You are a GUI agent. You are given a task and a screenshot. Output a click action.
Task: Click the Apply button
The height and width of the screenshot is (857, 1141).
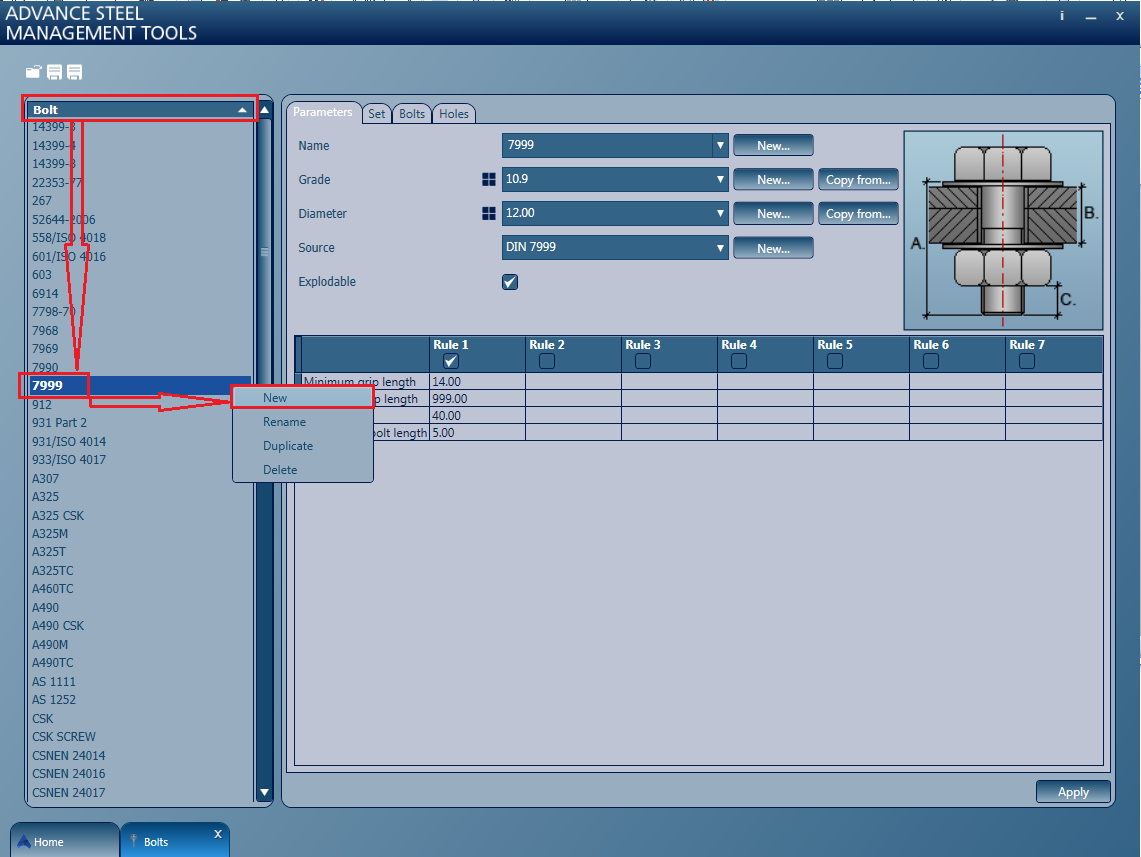coord(1073,792)
